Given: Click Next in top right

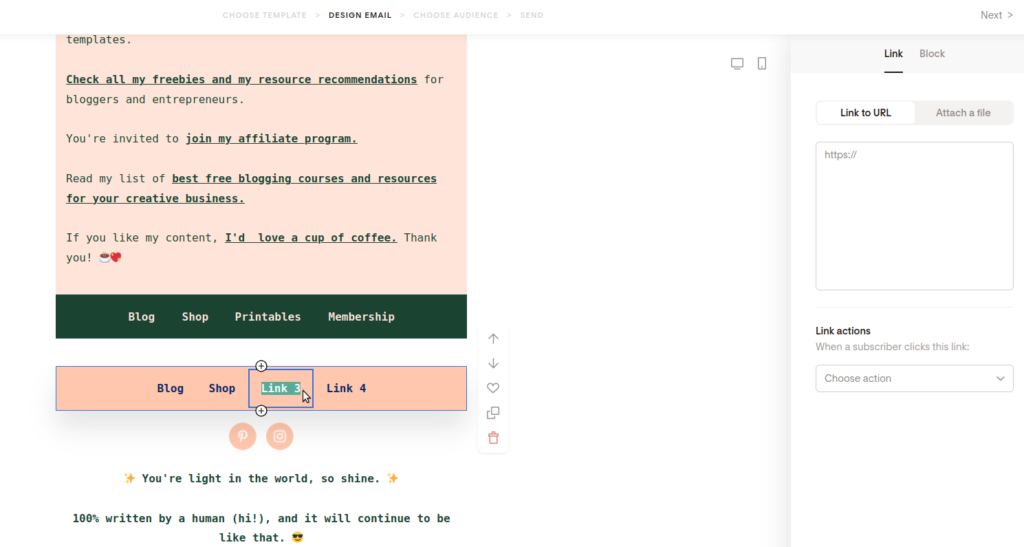Looking at the screenshot, I should (997, 15).
